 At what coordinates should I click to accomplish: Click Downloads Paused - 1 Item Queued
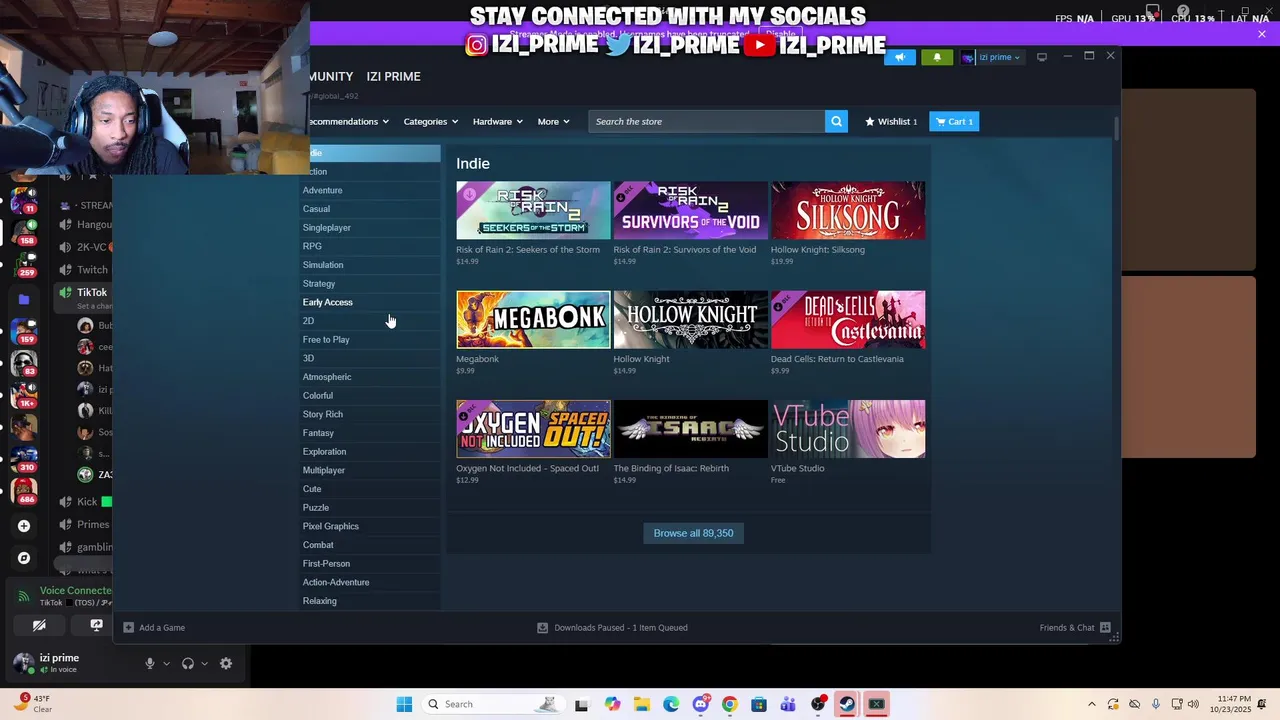coord(621,627)
